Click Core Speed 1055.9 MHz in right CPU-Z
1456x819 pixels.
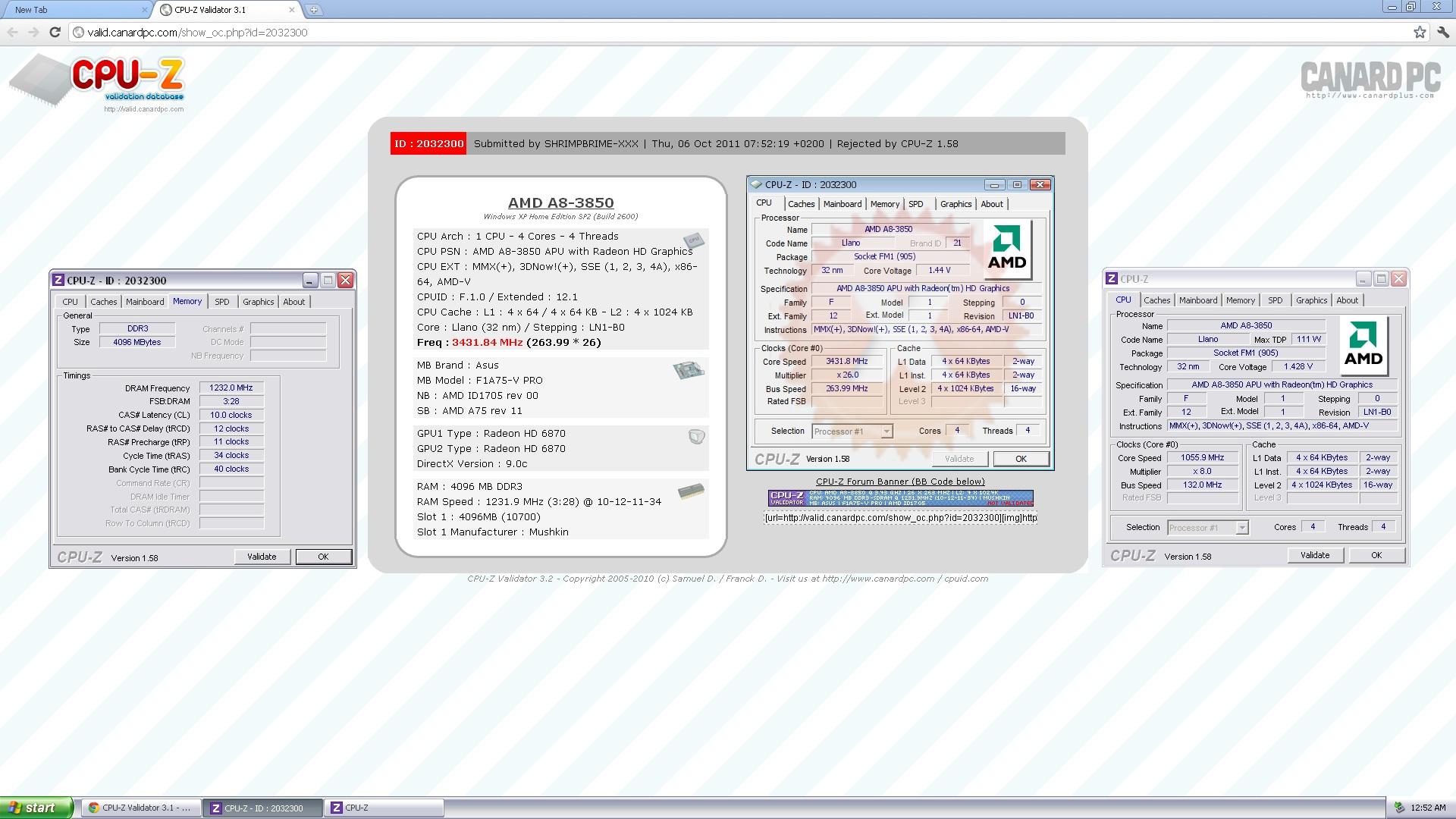click(x=1203, y=457)
